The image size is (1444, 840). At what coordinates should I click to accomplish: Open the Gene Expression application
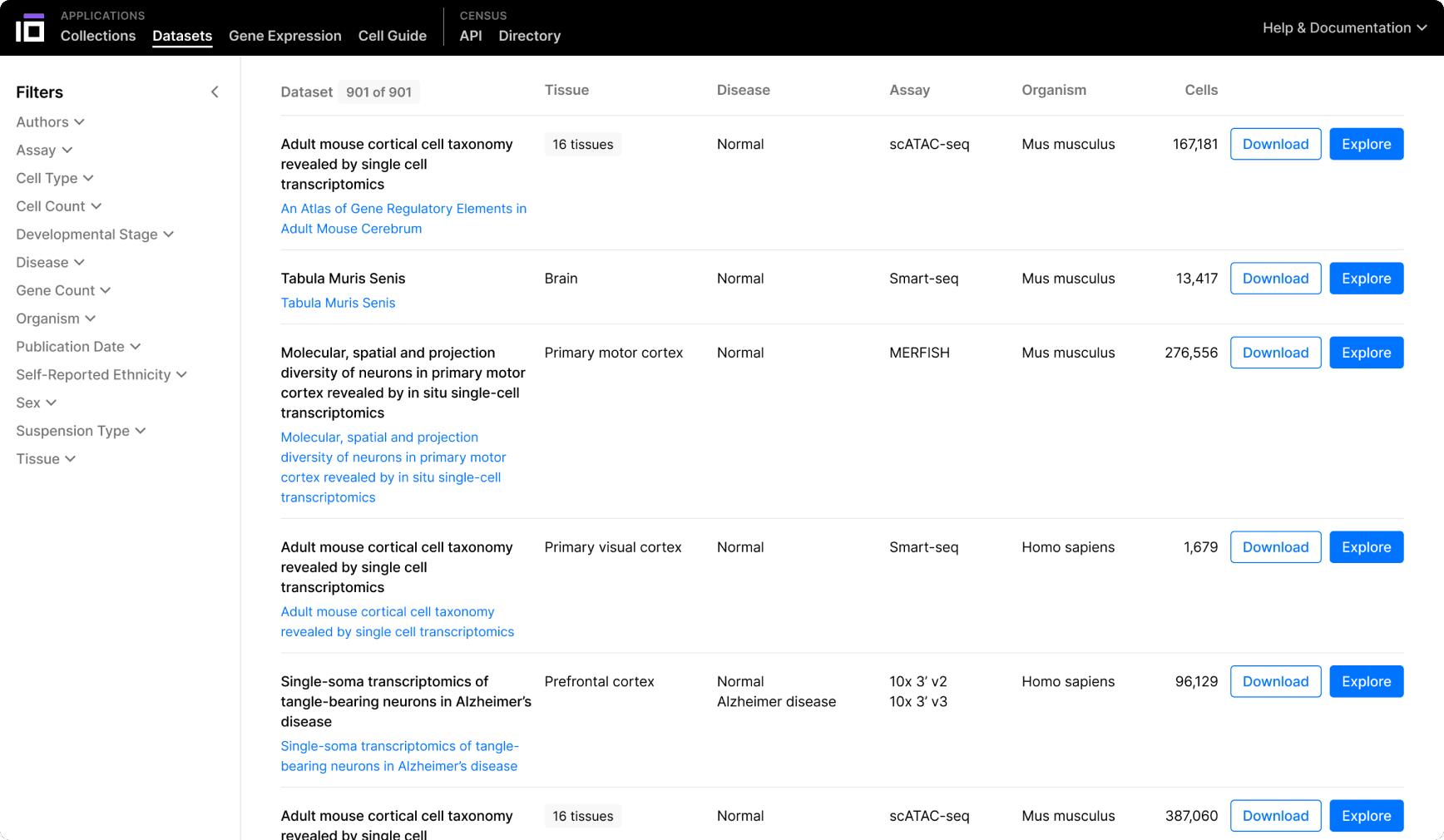[x=284, y=36]
